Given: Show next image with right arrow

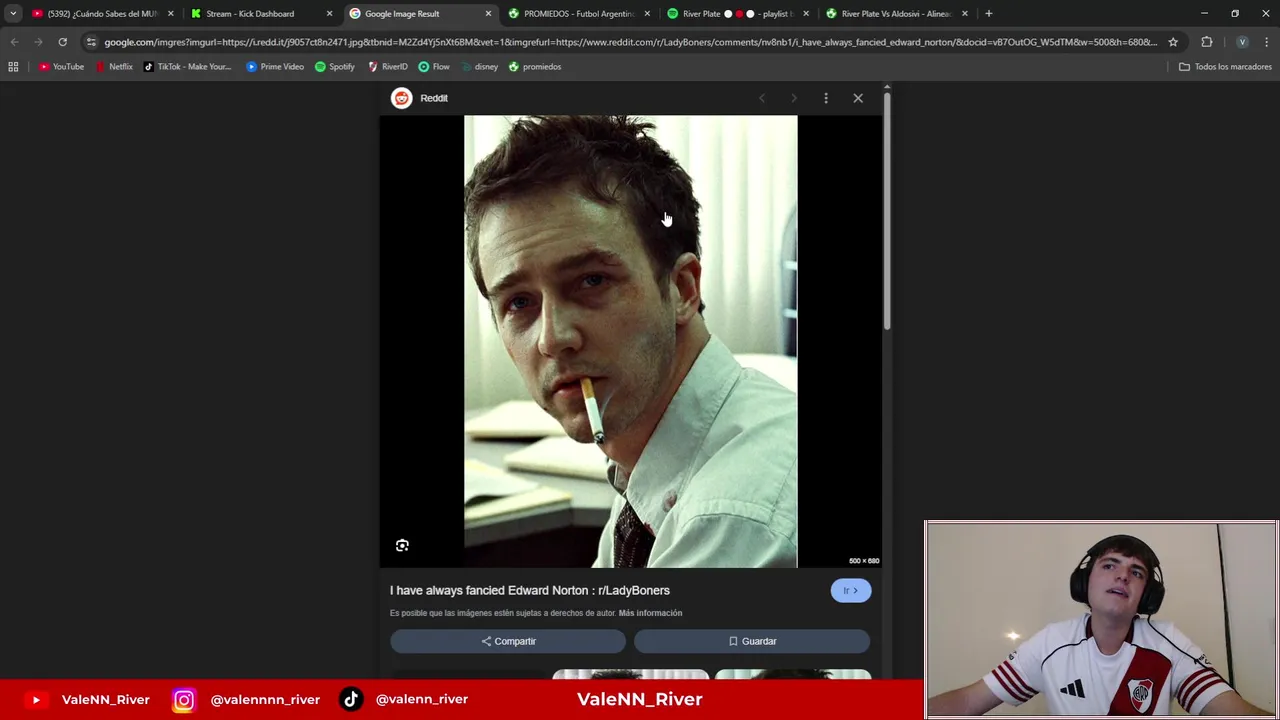Looking at the screenshot, I should (794, 98).
